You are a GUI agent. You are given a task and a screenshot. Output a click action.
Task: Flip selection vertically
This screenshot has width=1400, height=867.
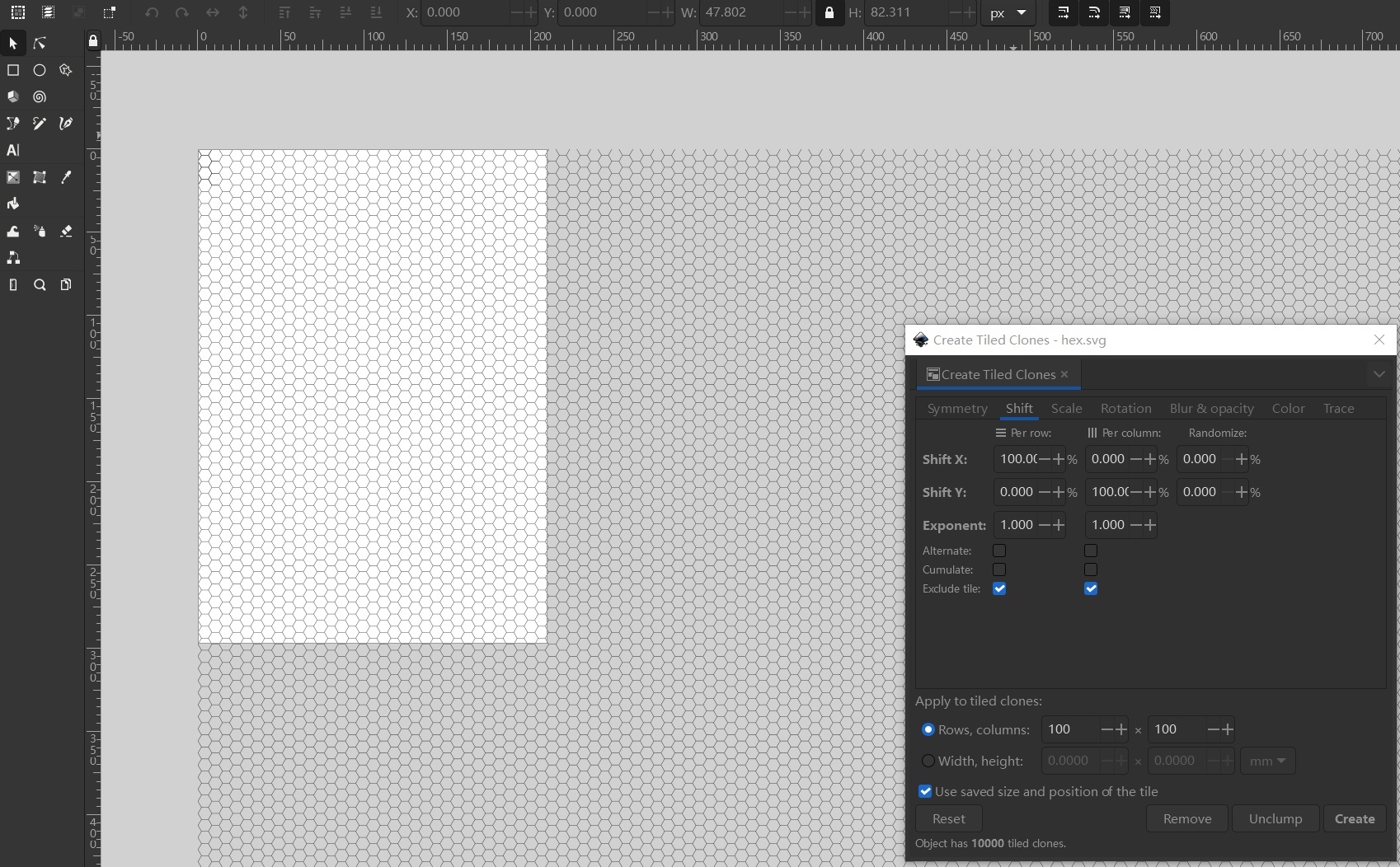(x=243, y=12)
